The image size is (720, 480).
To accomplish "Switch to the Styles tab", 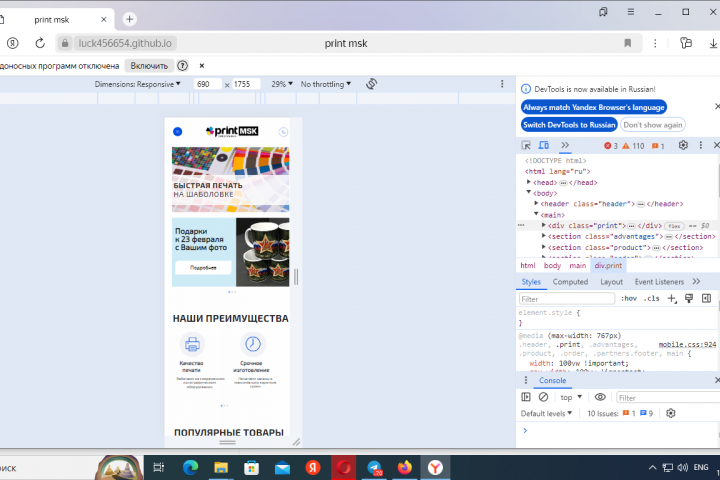I will [531, 282].
